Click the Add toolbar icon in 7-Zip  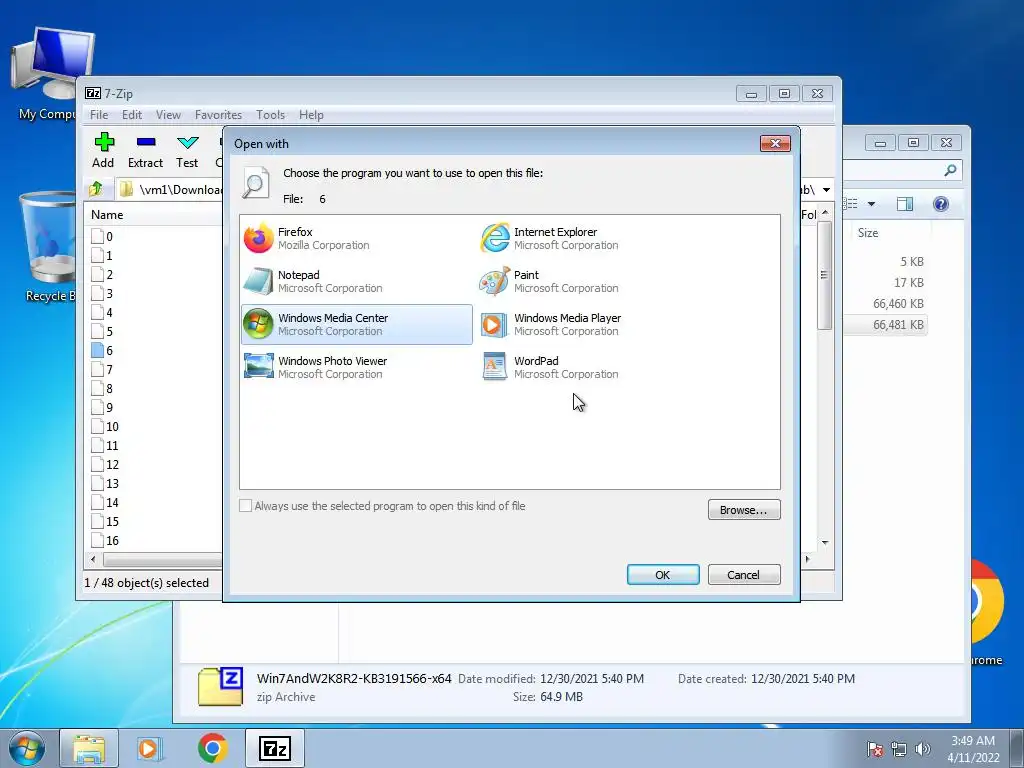[103, 150]
